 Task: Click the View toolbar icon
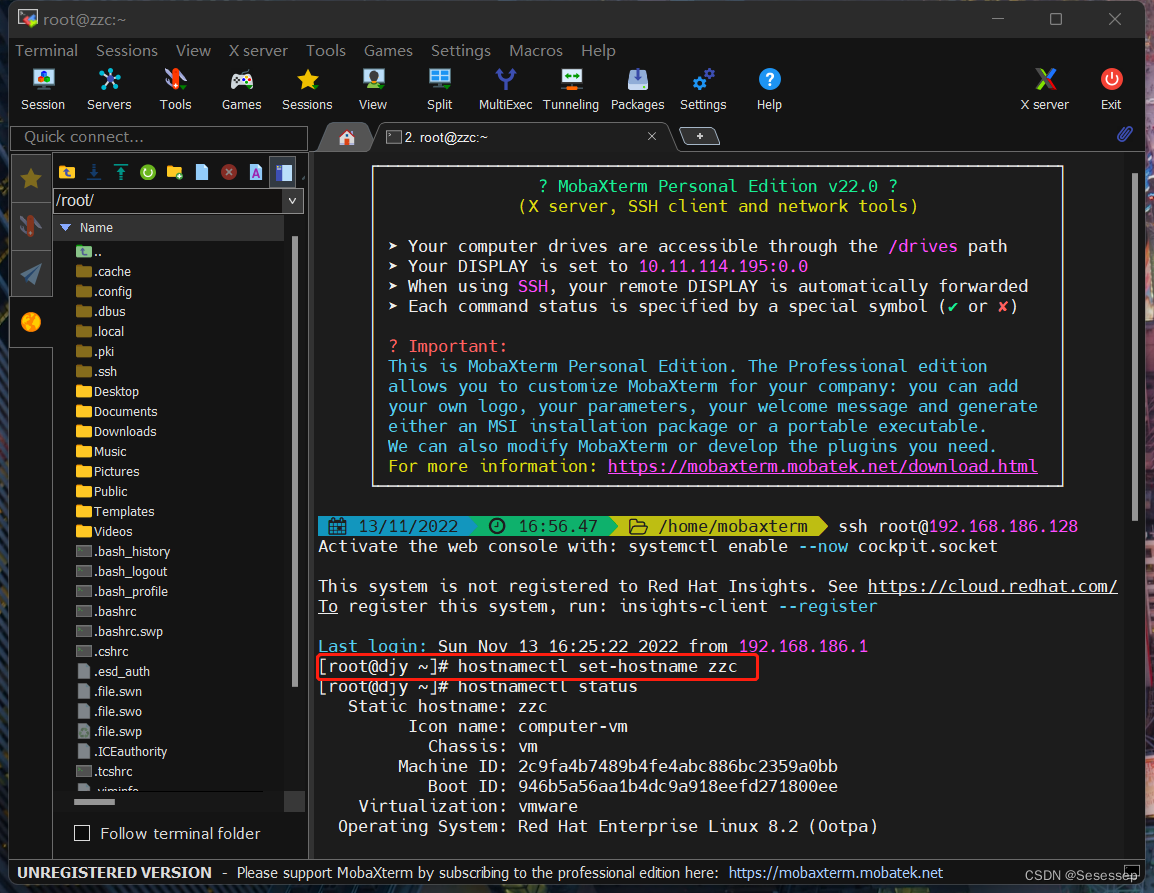click(373, 89)
